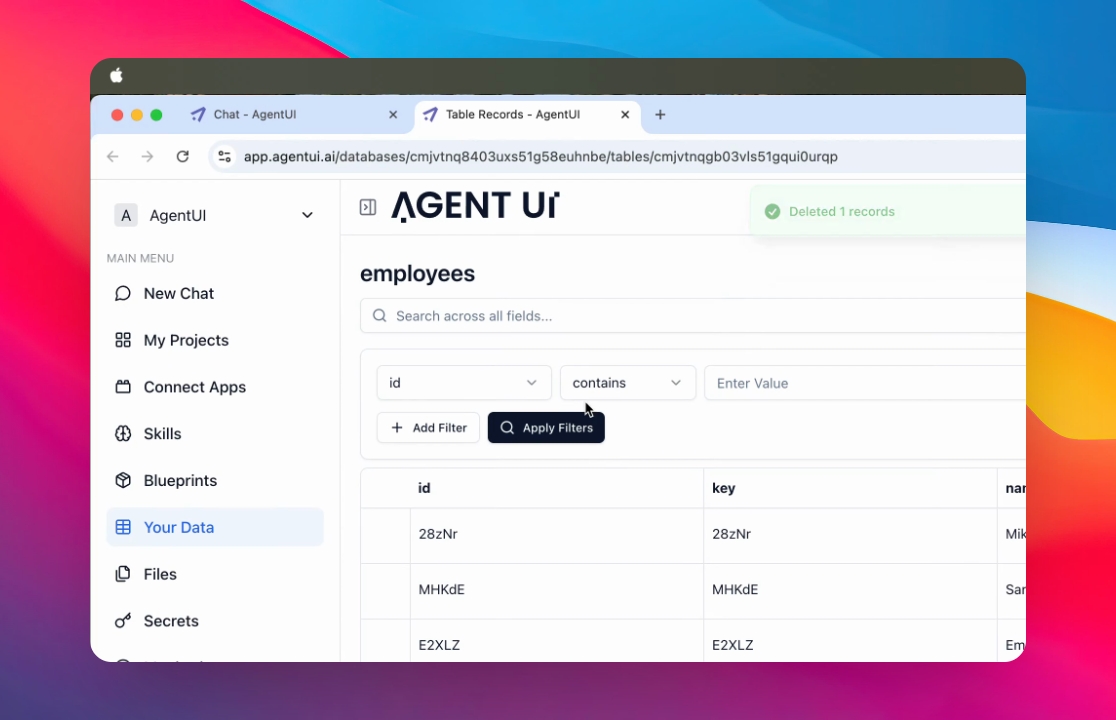The width and height of the screenshot is (1116, 720).
Task: Click Apply Filters button
Action: [546, 428]
